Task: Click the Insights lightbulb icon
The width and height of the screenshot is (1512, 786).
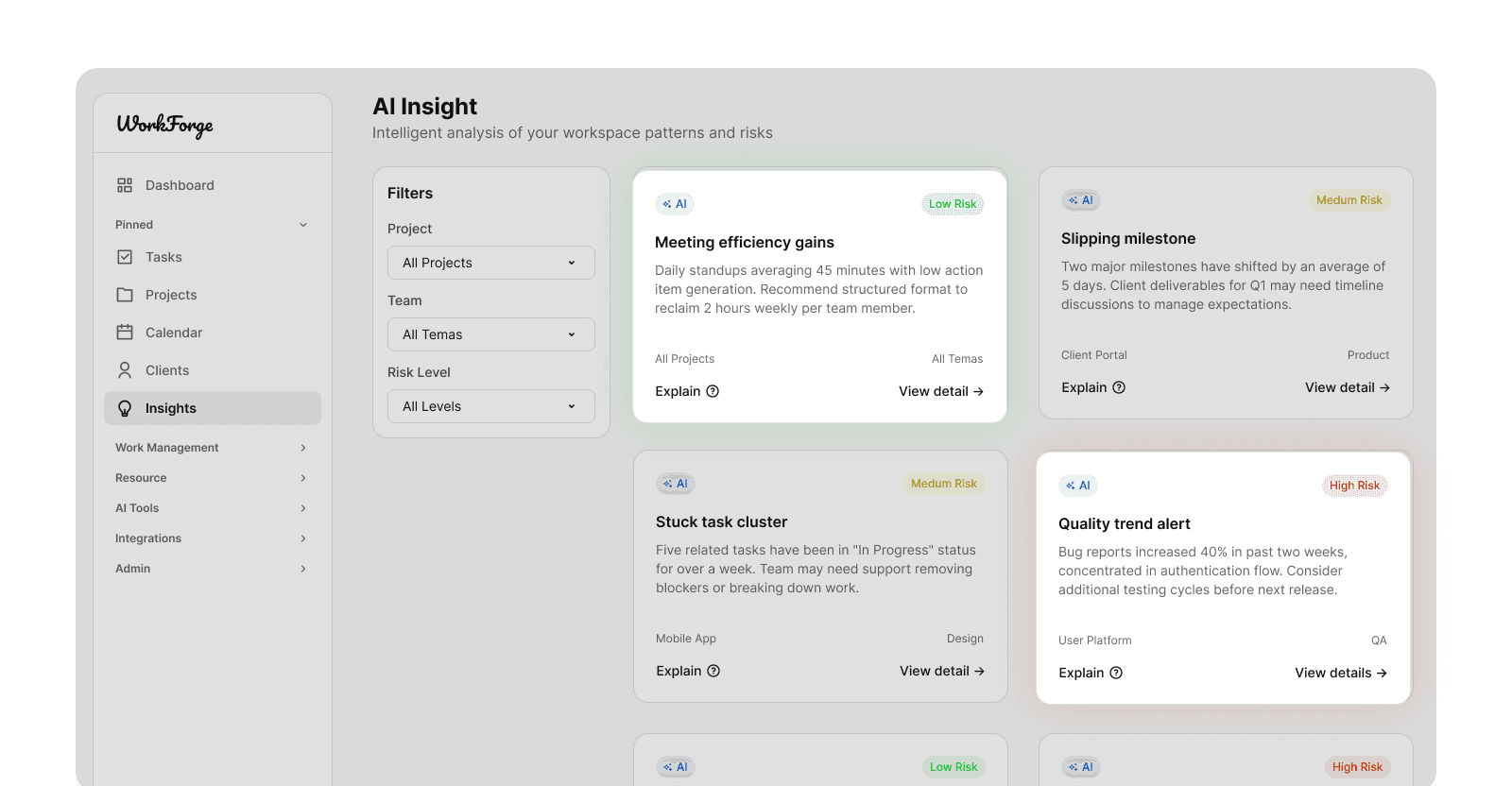Action: coord(125,408)
